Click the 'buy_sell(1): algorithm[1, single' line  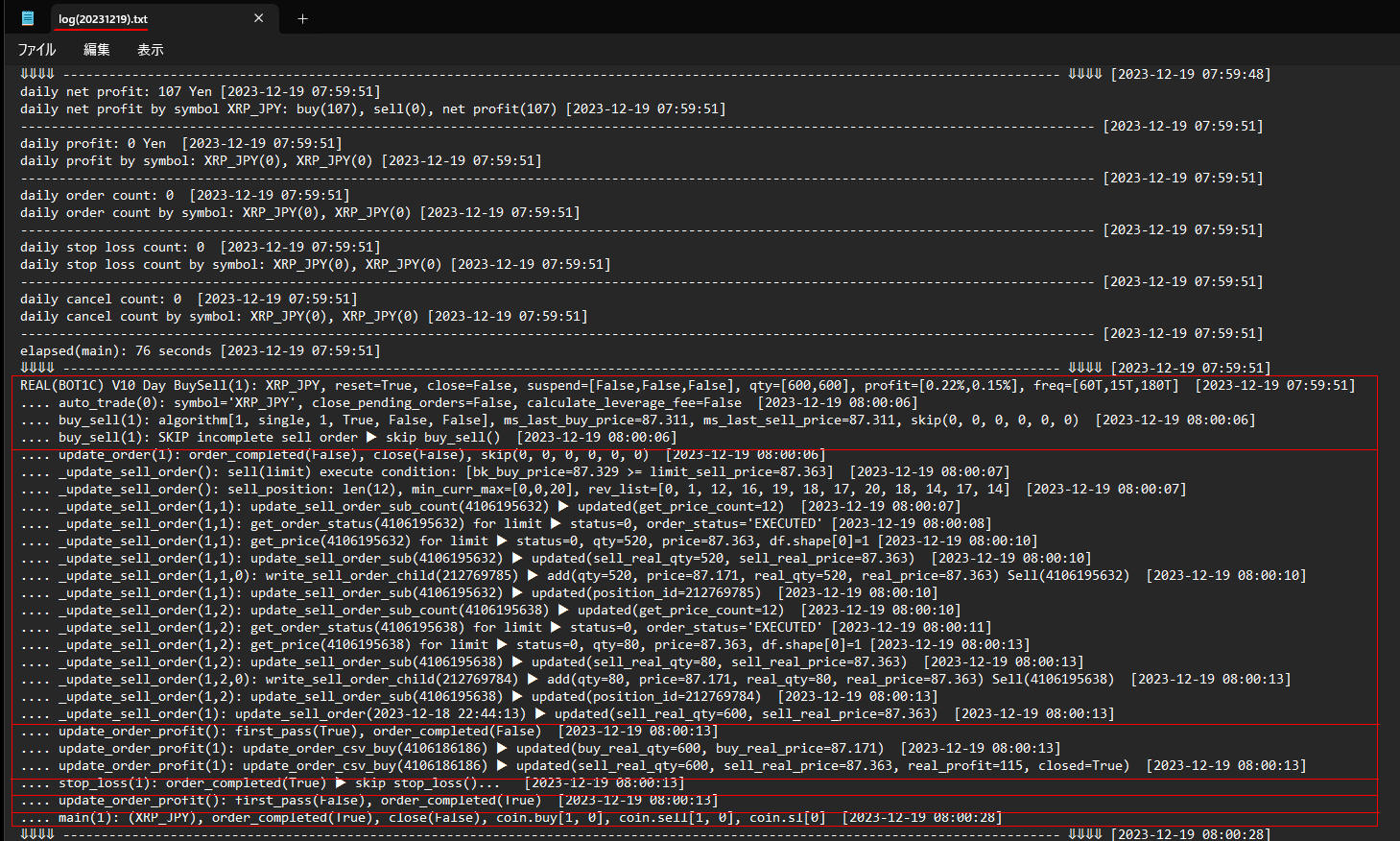[x=638, y=420]
